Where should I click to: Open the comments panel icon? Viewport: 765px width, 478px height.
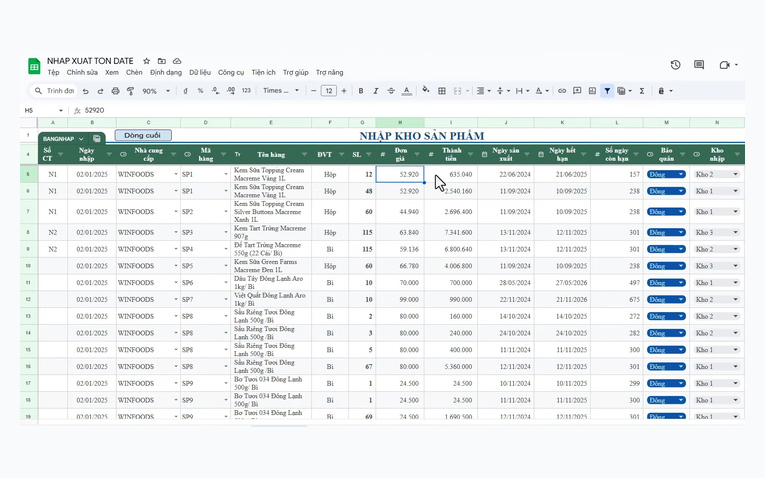(x=699, y=65)
